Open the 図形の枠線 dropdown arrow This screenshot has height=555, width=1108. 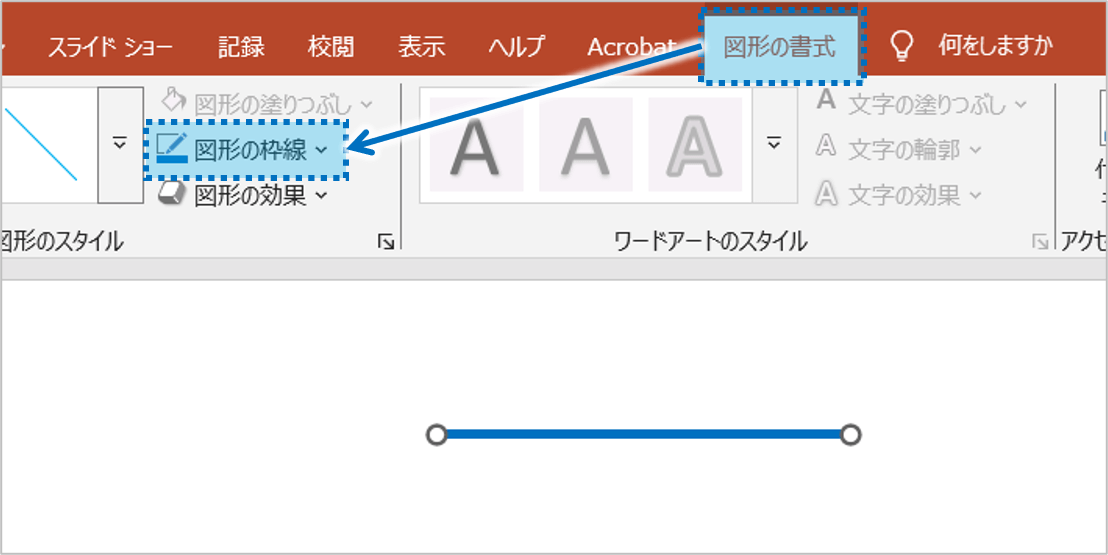(321, 150)
